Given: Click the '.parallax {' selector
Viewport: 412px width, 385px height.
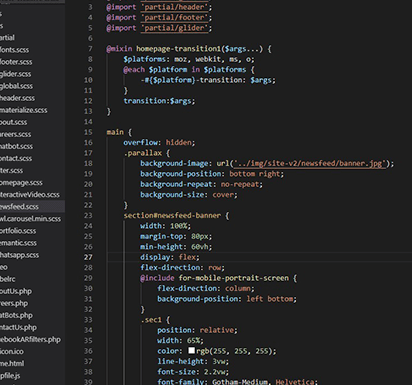Looking at the screenshot, I should (x=147, y=153).
